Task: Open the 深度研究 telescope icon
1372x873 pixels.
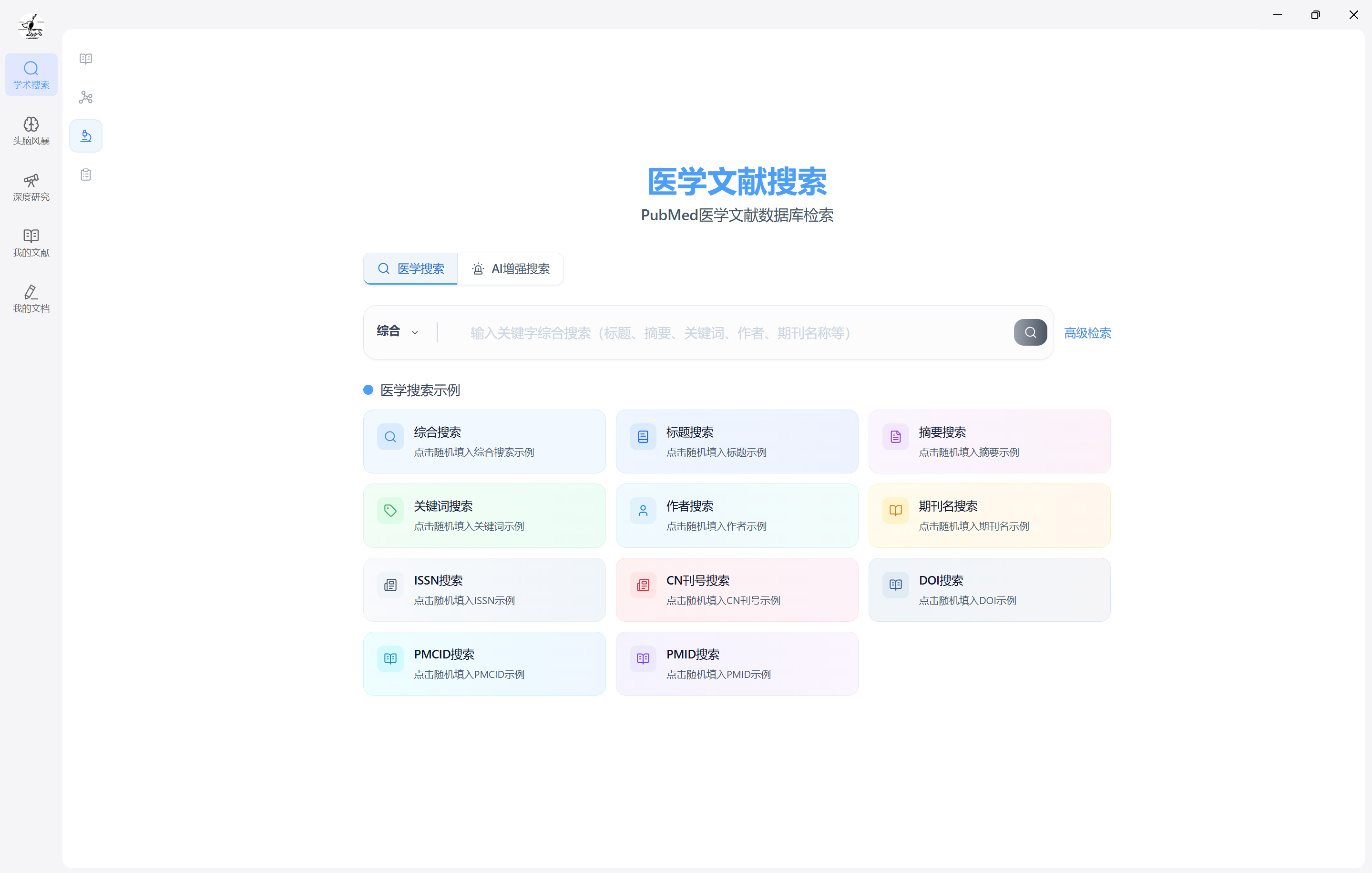Action: pyautogui.click(x=31, y=187)
